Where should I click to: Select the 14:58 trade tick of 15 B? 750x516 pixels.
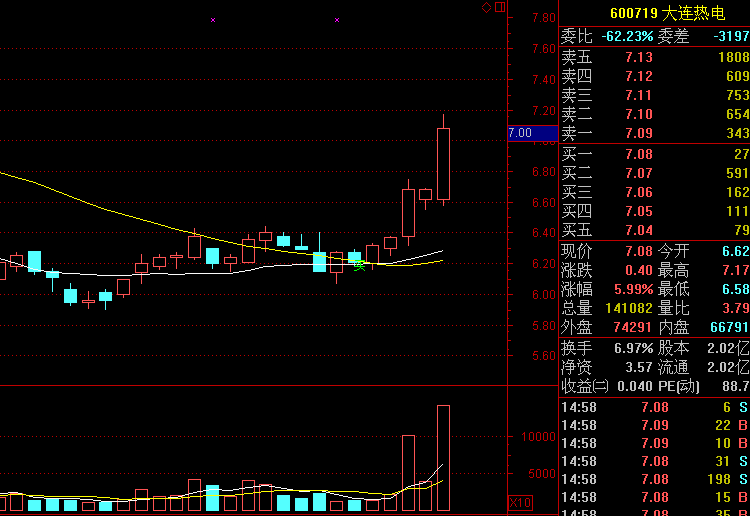654,497
